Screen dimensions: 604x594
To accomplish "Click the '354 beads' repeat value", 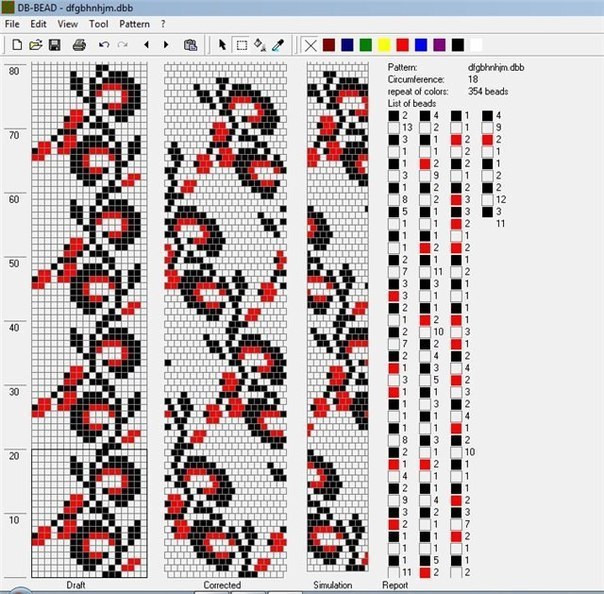I will coord(488,91).
